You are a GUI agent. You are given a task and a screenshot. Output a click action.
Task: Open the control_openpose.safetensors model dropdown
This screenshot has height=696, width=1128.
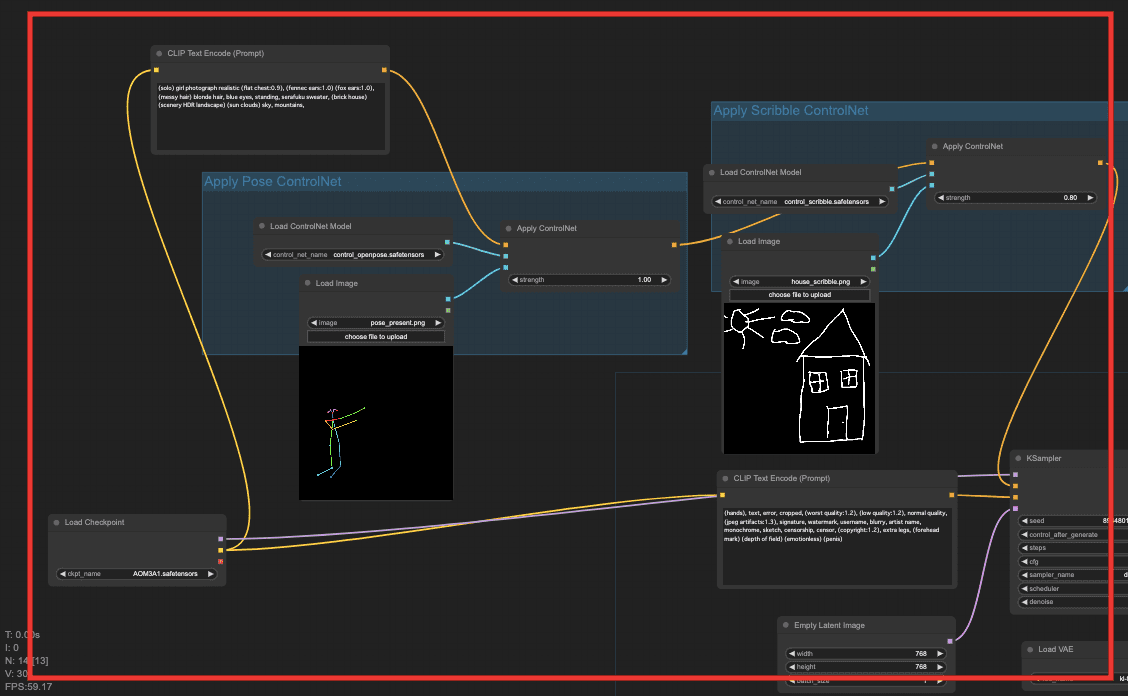click(x=352, y=255)
